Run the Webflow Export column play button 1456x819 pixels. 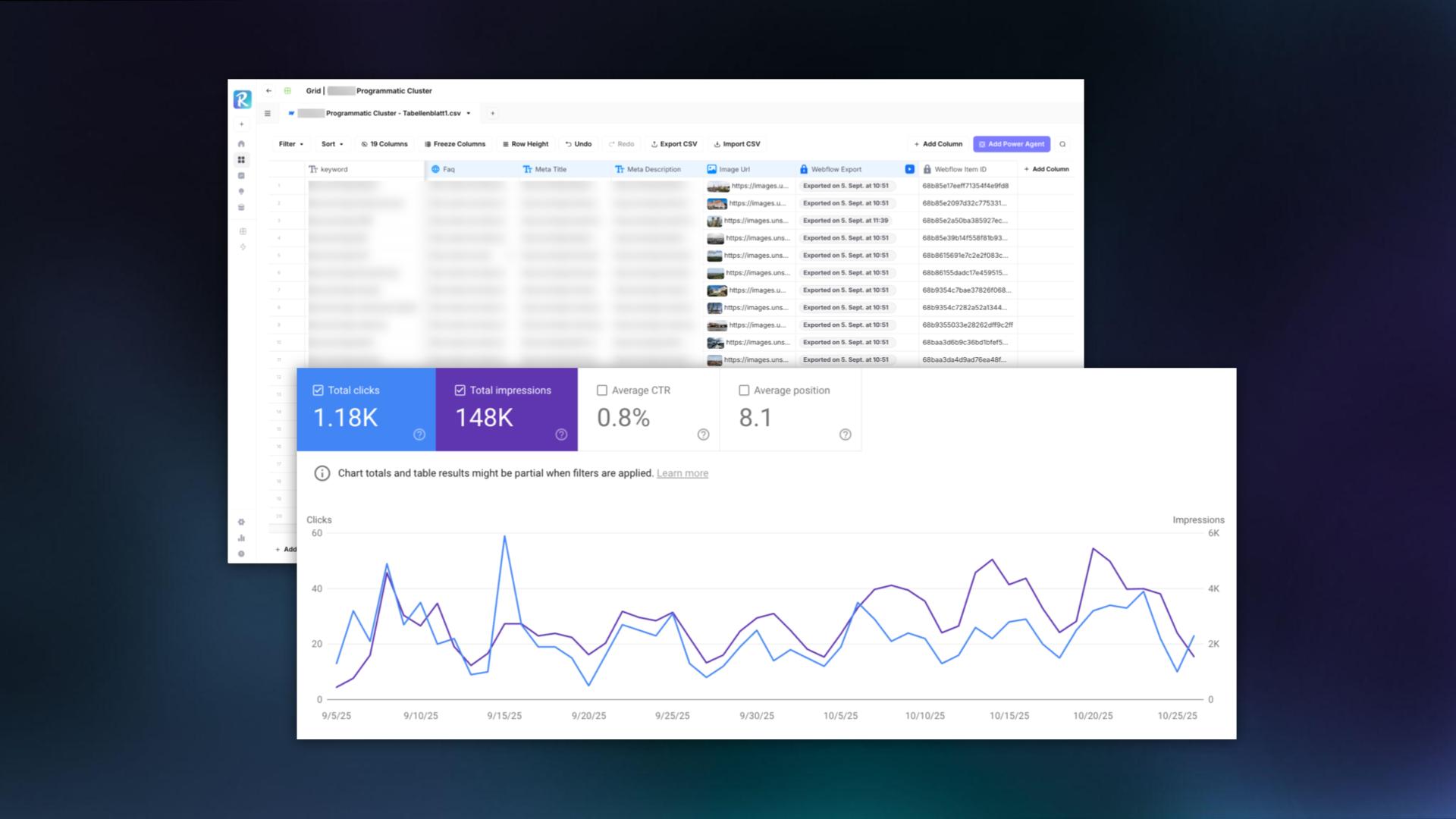click(x=909, y=169)
